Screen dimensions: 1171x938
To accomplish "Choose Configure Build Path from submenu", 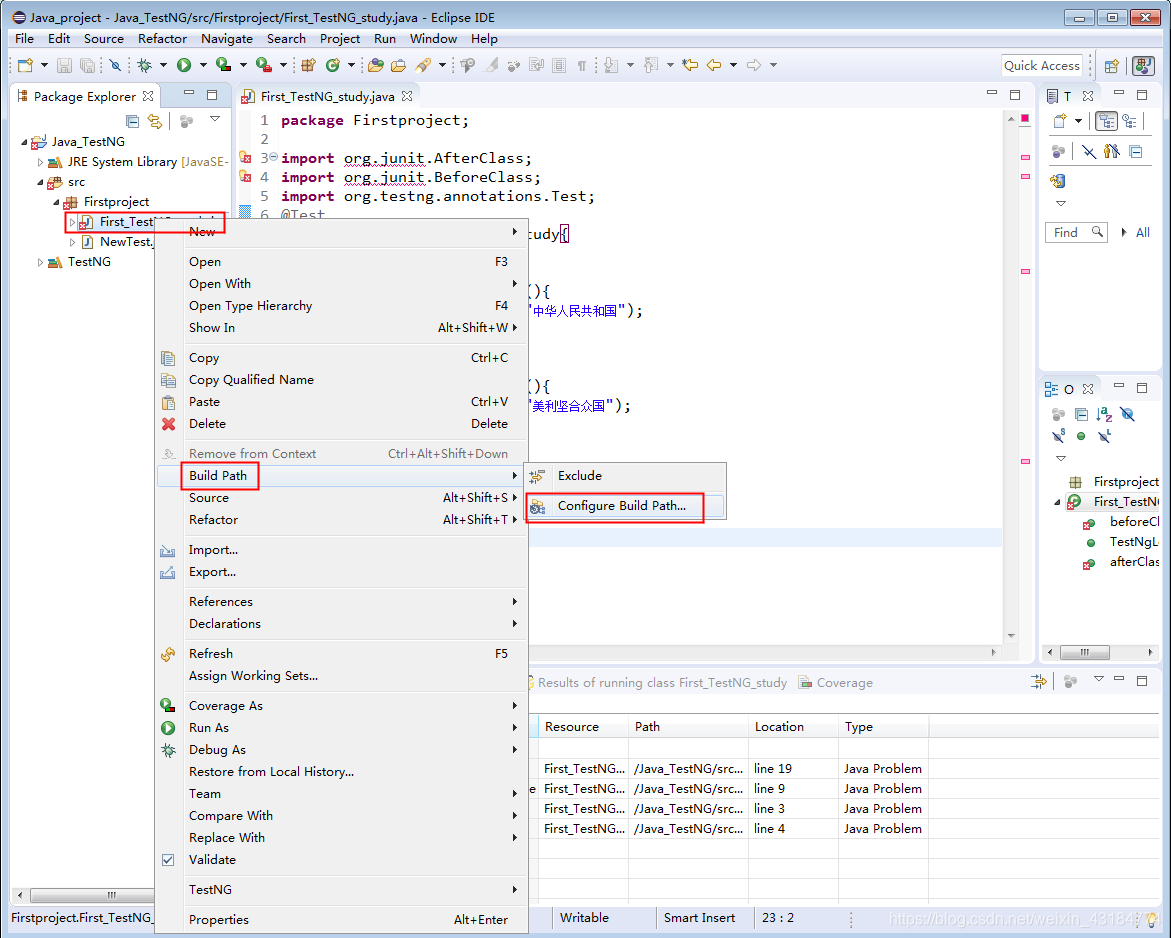I will coord(626,506).
